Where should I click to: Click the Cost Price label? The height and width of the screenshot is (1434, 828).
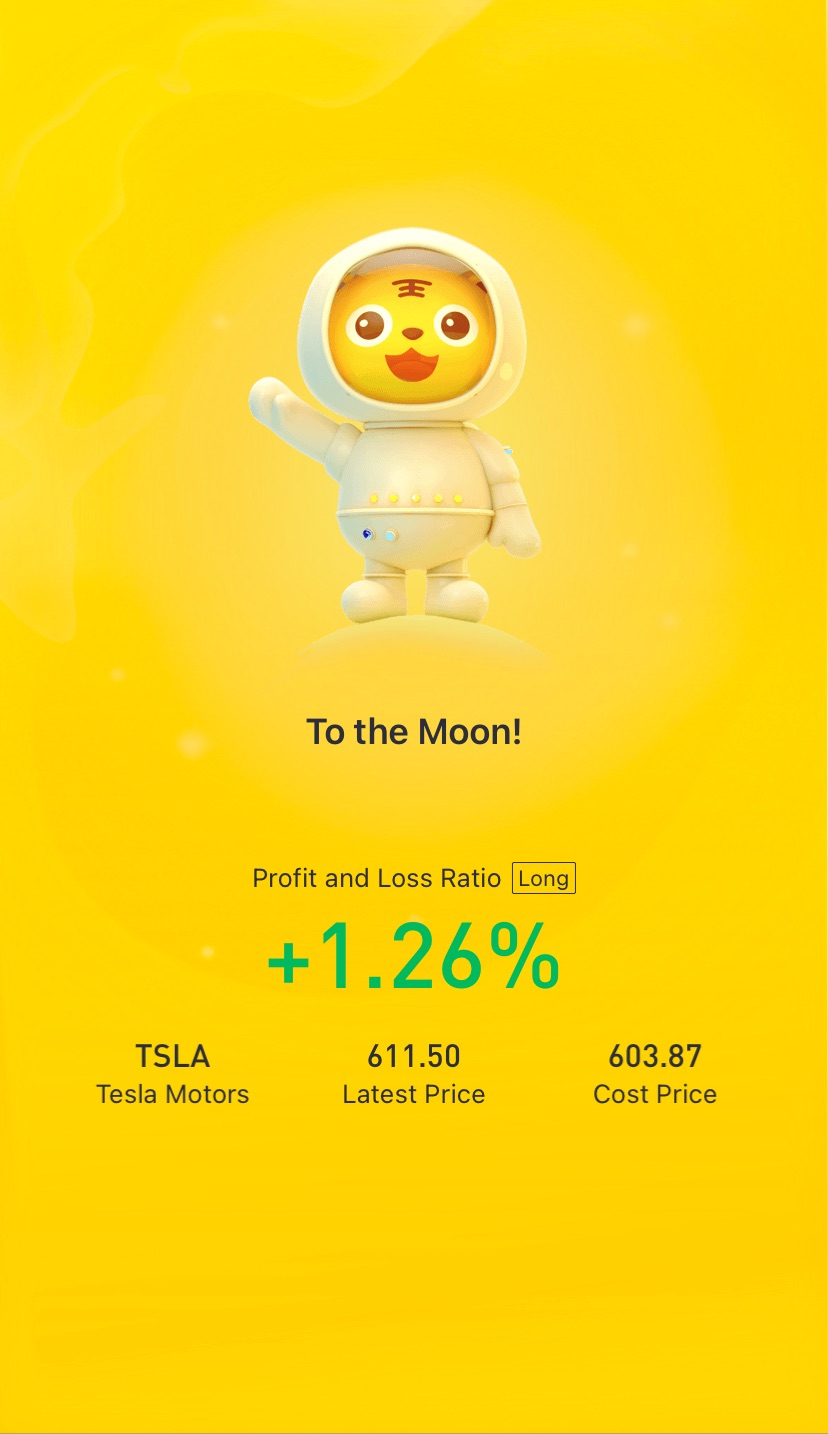pyautogui.click(x=655, y=1094)
